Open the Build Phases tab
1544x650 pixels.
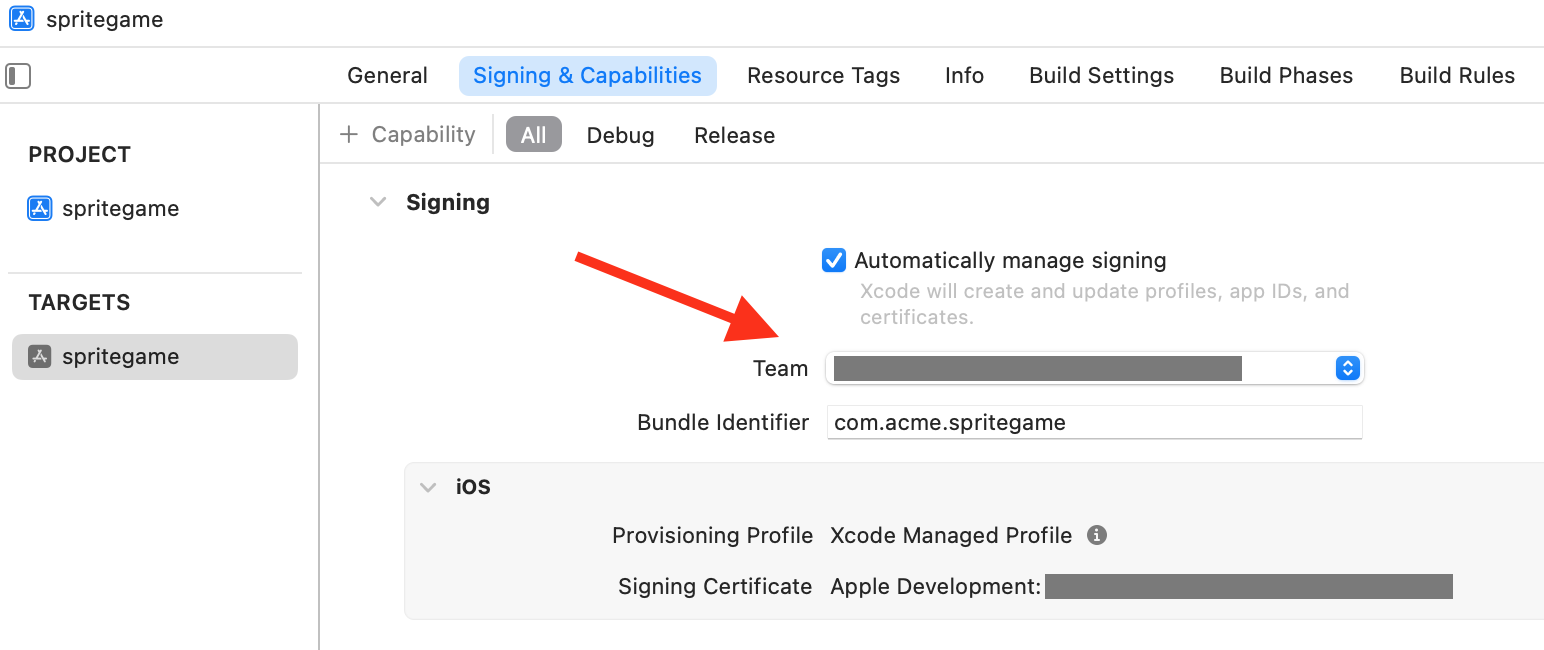[x=1286, y=75]
